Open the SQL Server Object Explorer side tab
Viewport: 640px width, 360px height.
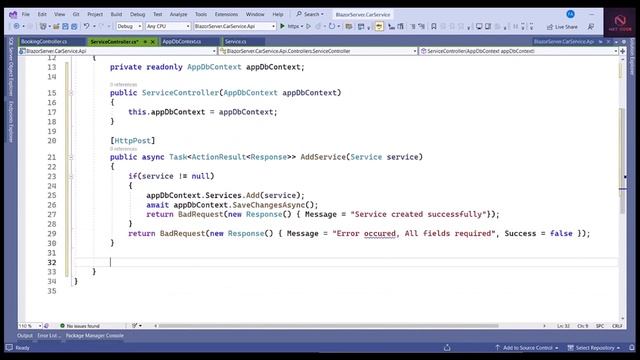click(11, 67)
